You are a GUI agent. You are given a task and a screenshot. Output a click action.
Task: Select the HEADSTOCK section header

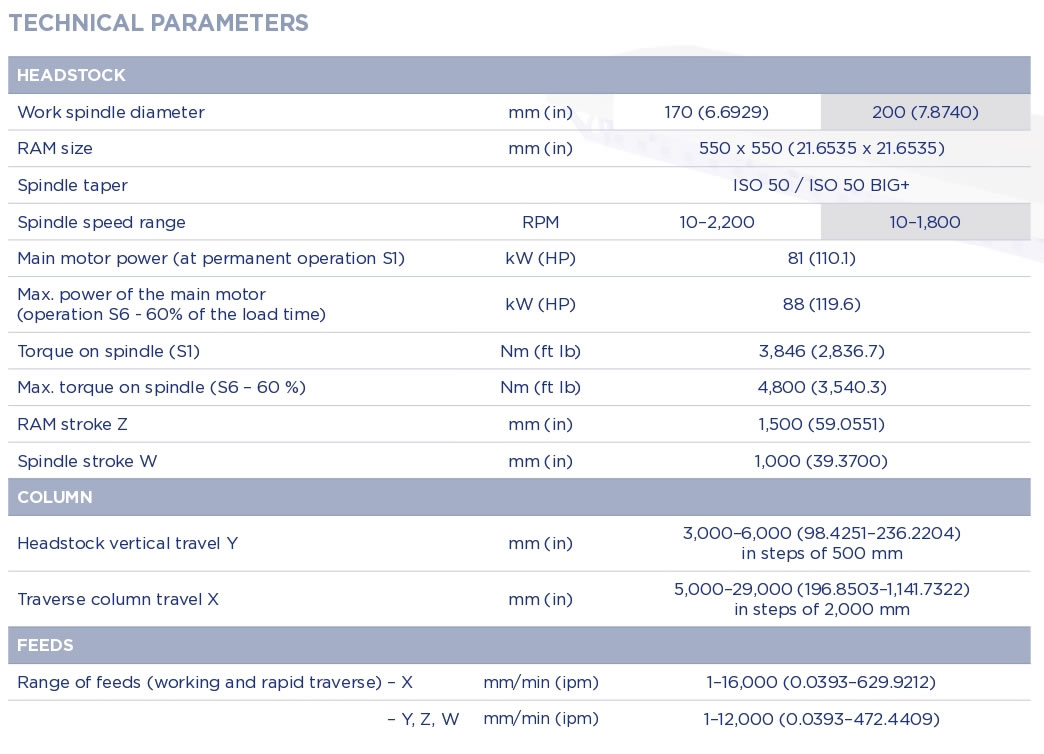pyautogui.click(x=71, y=75)
